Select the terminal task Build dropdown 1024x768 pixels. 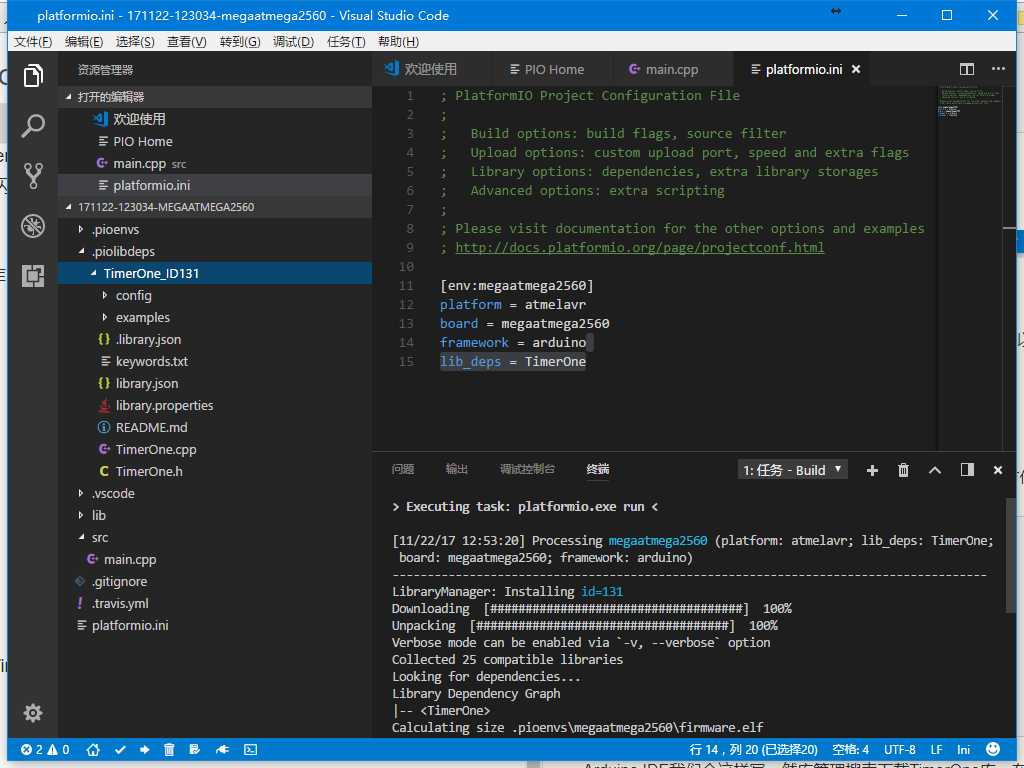pyautogui.click(x=793, y=470)
